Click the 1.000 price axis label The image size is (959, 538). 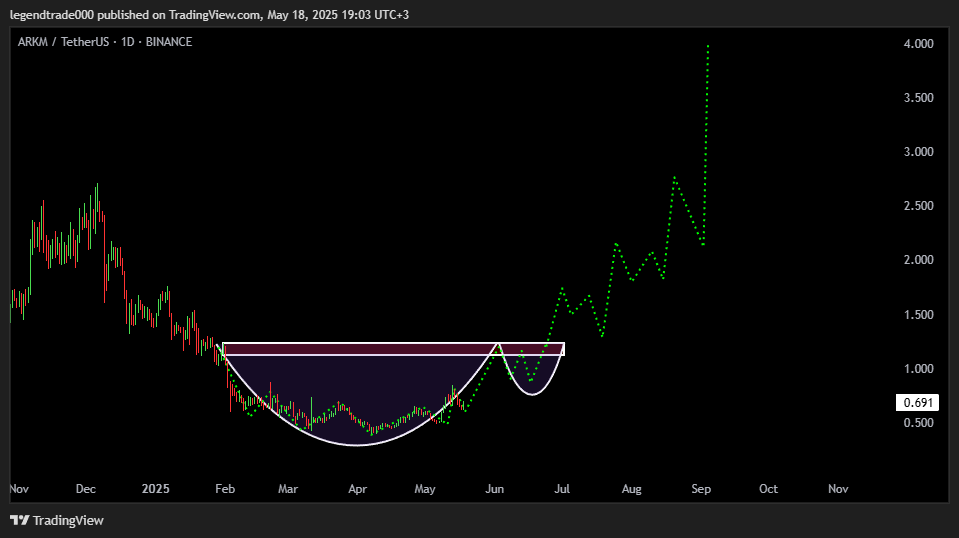(919, 369)
